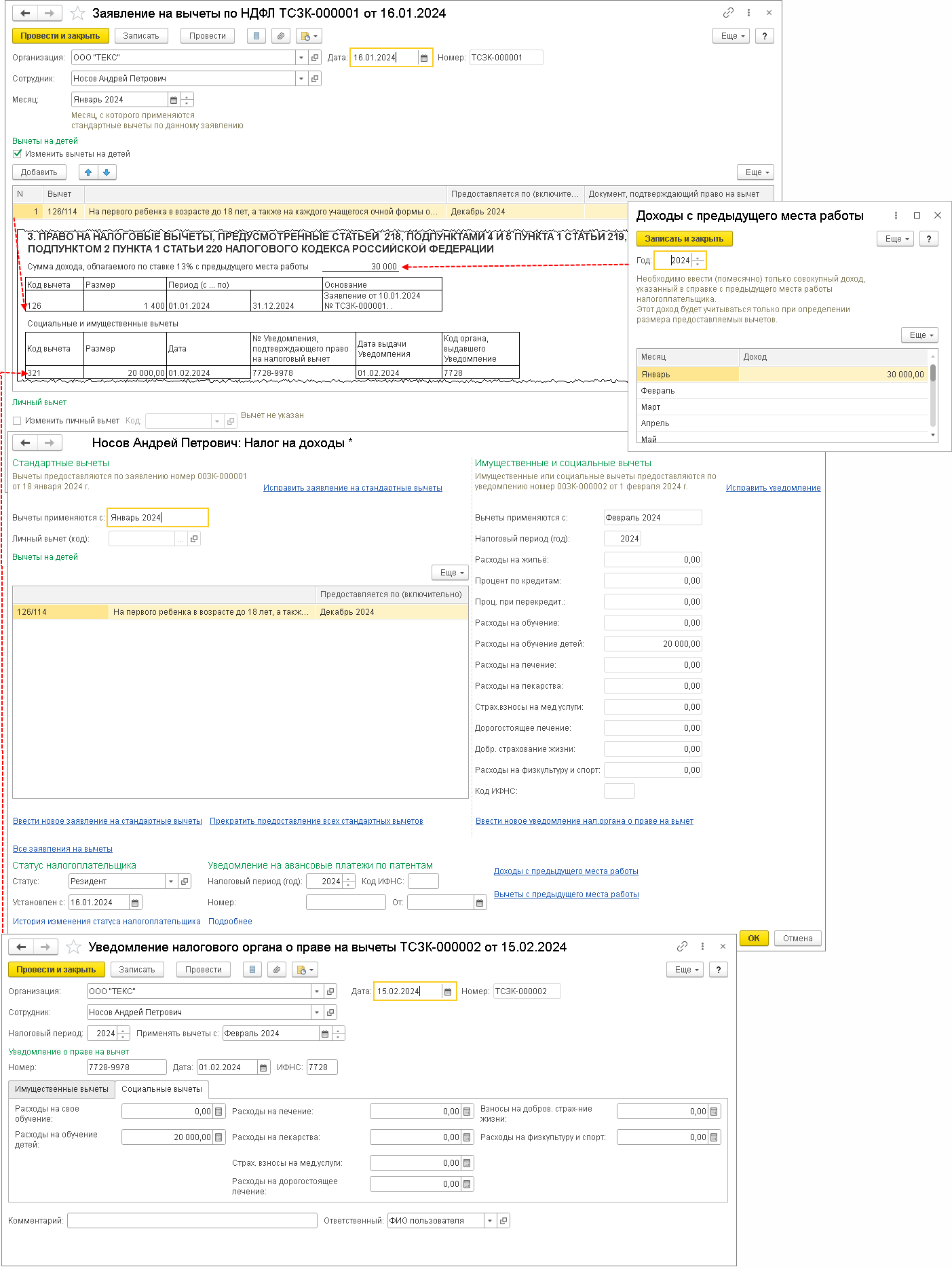Open Еще menu in Уведомление window
This screenshot has height=1269, width=952.
point(685,970)
